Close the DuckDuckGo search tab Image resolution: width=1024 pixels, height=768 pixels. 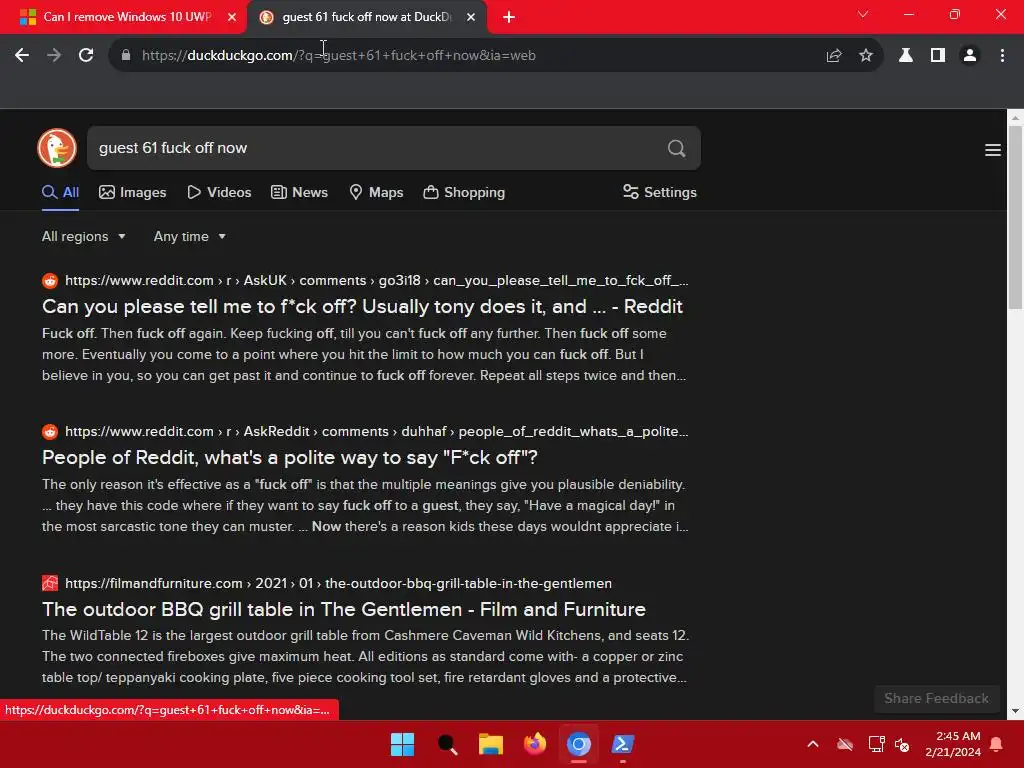click(471, 17)
